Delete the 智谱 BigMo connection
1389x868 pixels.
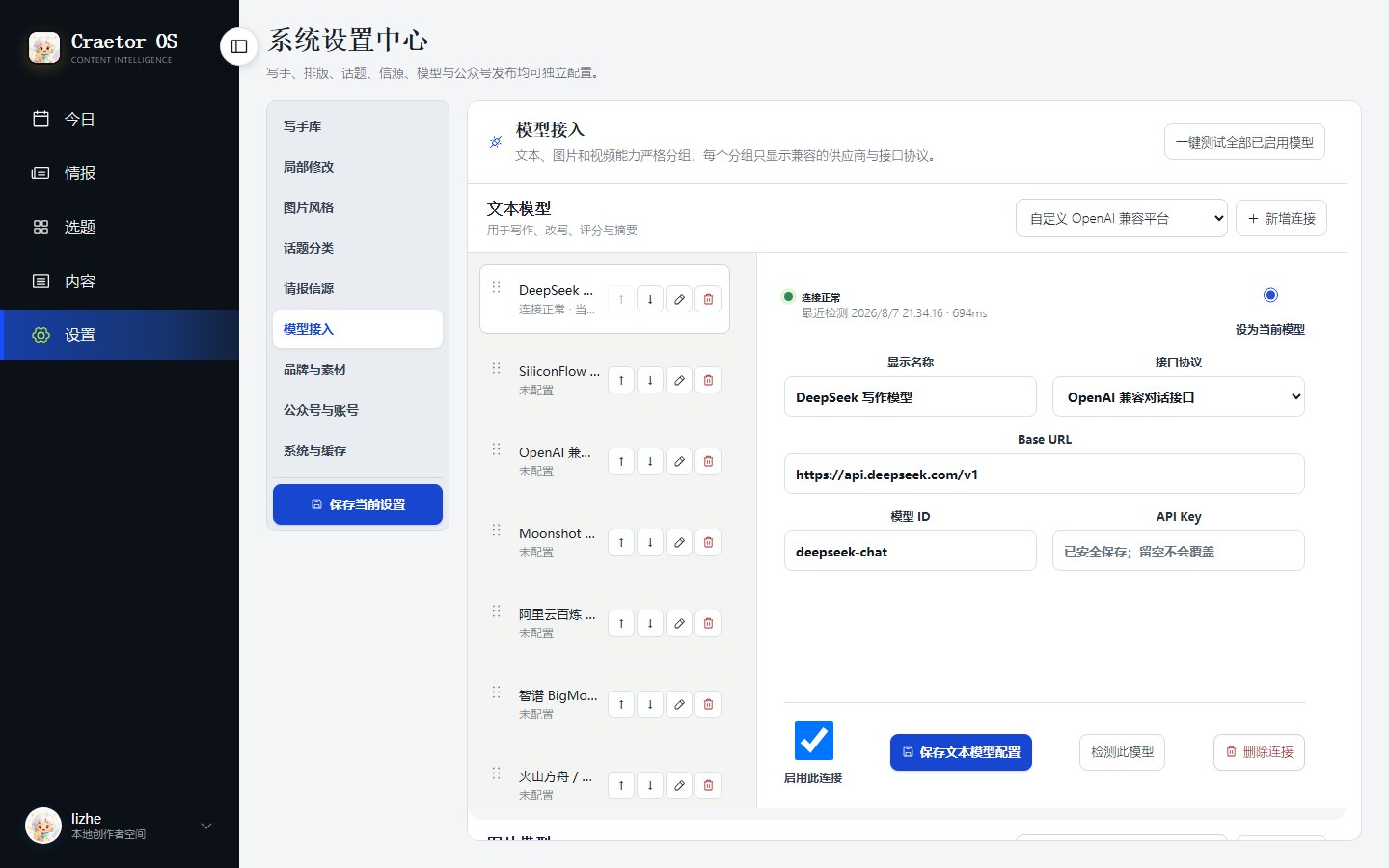click(708, 704)
